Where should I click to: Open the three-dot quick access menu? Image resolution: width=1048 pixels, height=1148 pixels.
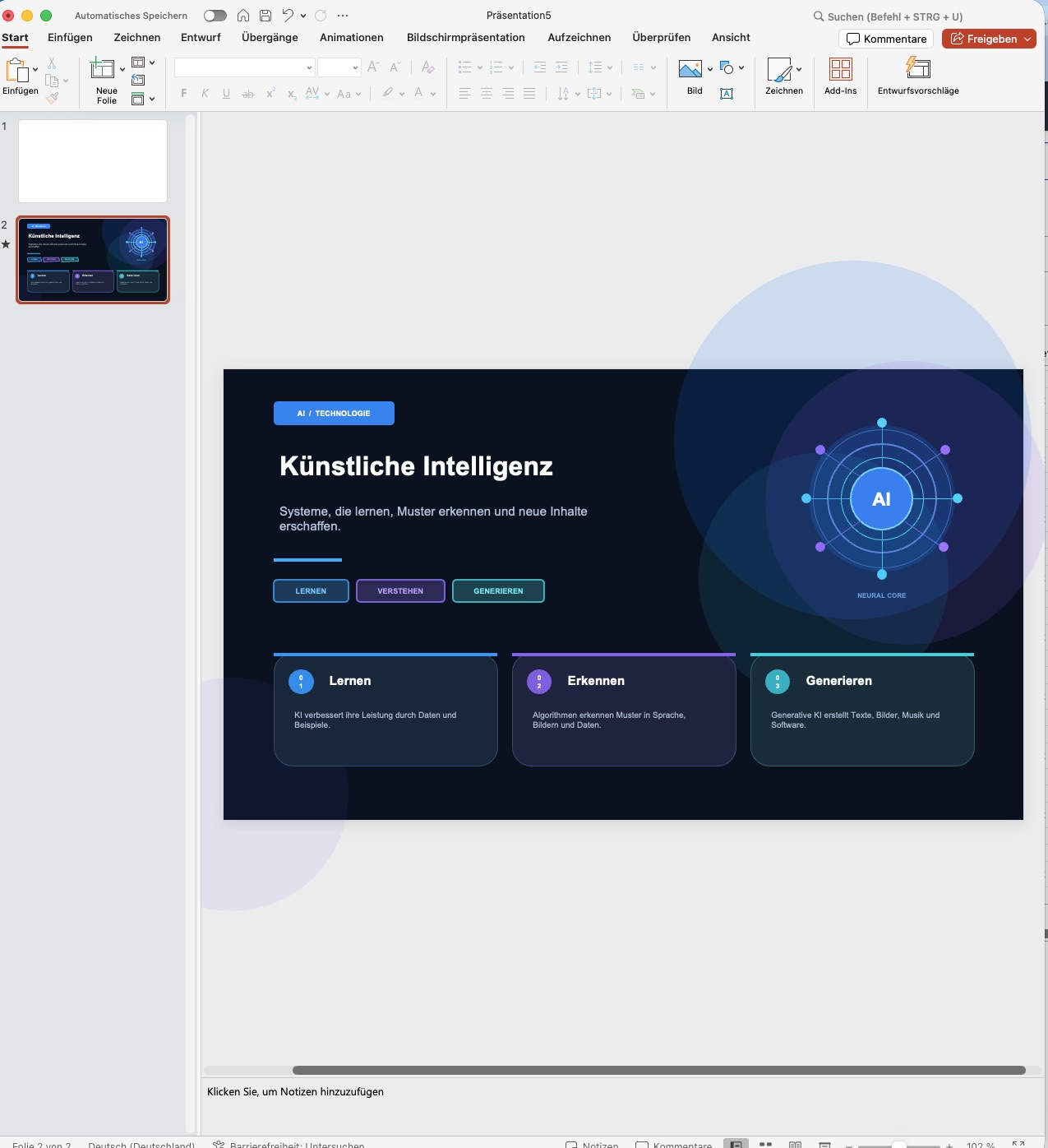[343, 16]
